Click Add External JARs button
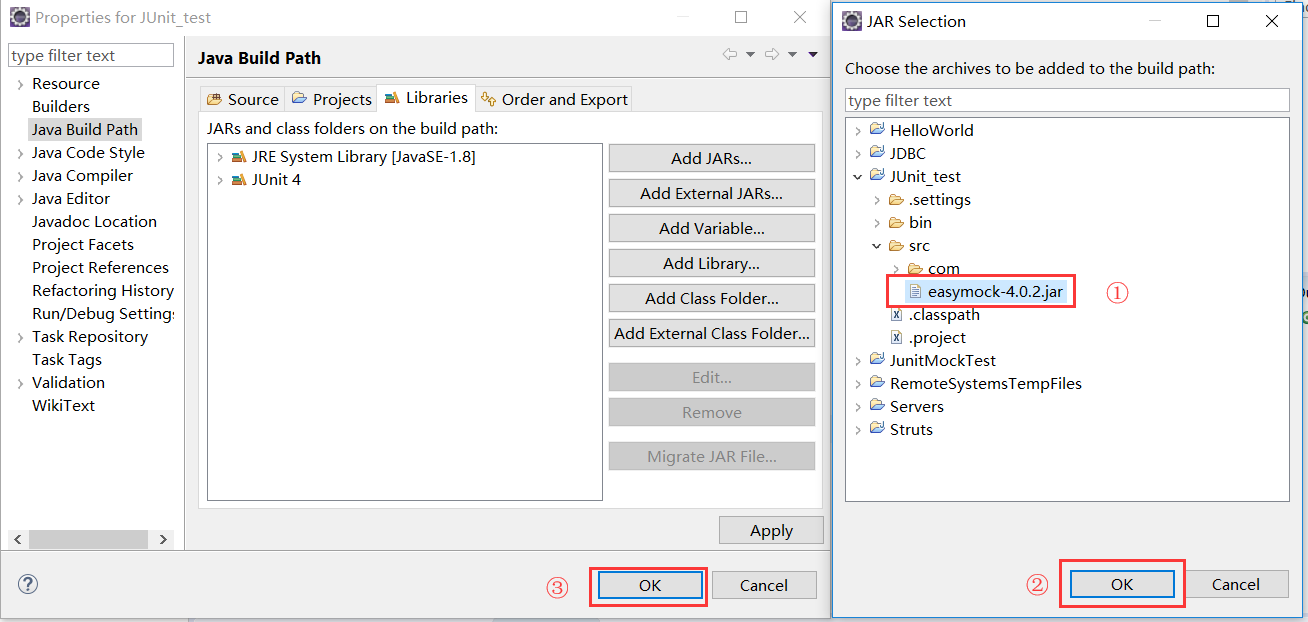This screenshot has height=622, width=1308. [712, 193]
